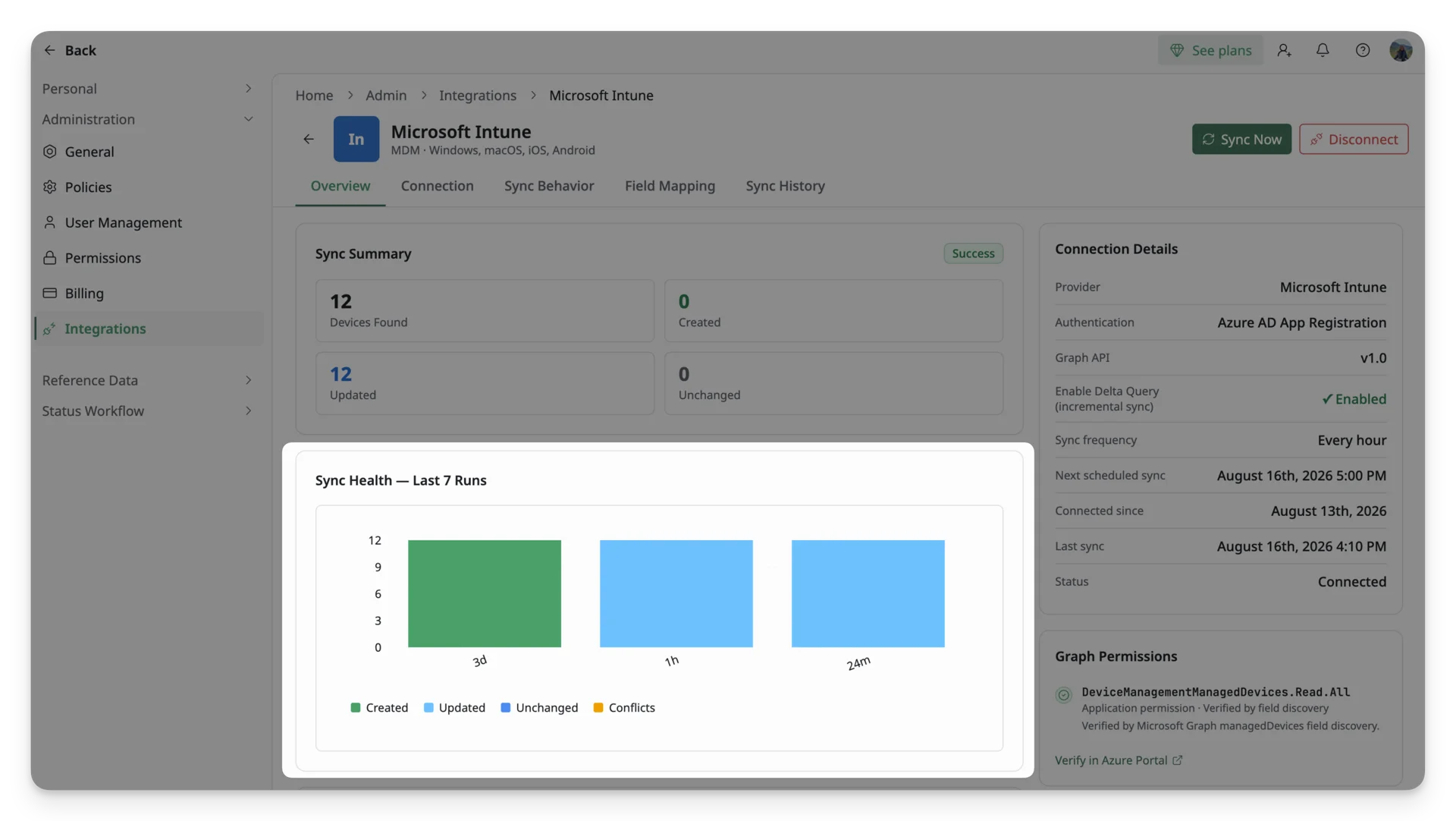
Task: Click the 12 Updated card
Action: pyautogui.click(x=485, y=383)
